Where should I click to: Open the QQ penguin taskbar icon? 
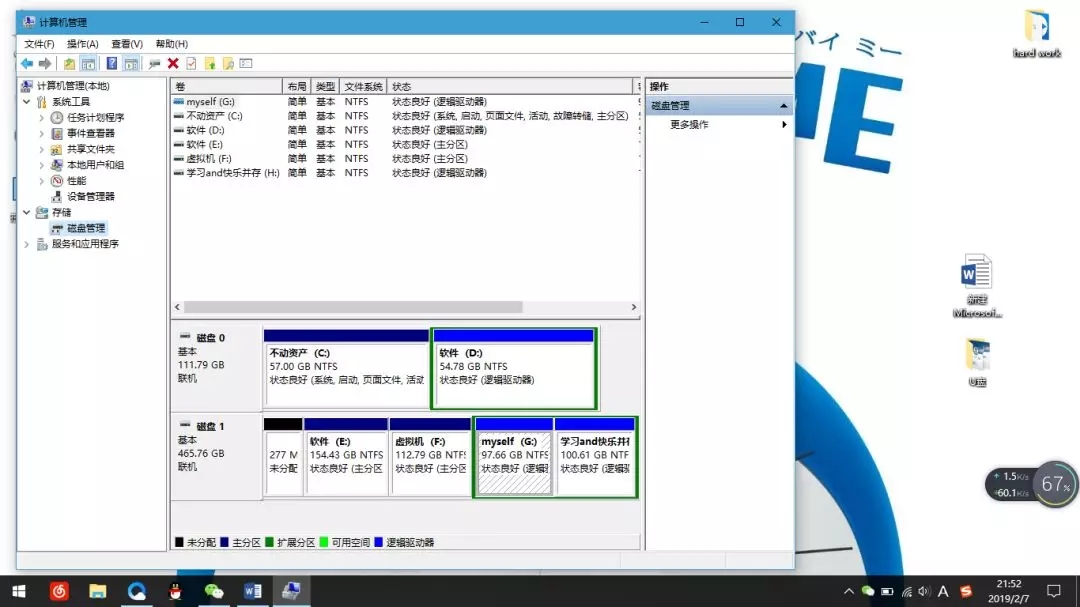pyautogui.click(x=175, y=591)
